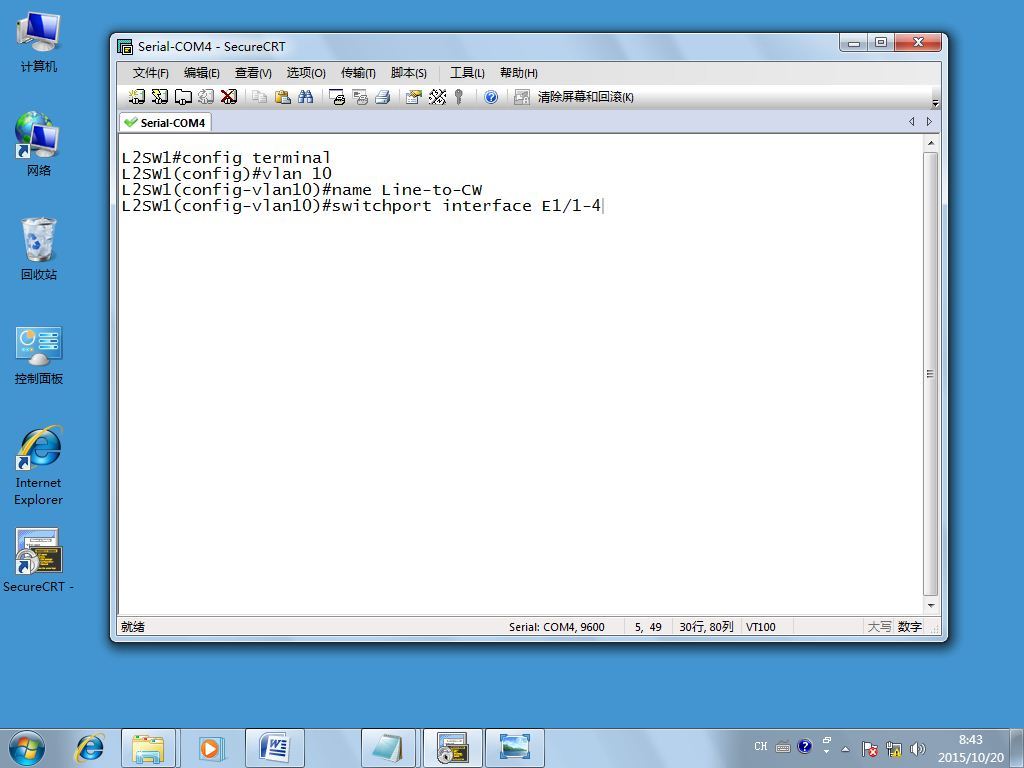Click the VT100 status bar entry

(x=760, y=627)
